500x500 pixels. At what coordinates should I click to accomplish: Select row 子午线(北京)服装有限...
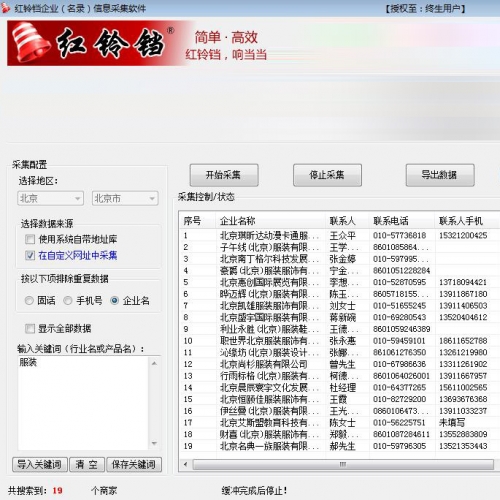coord(339,247)
